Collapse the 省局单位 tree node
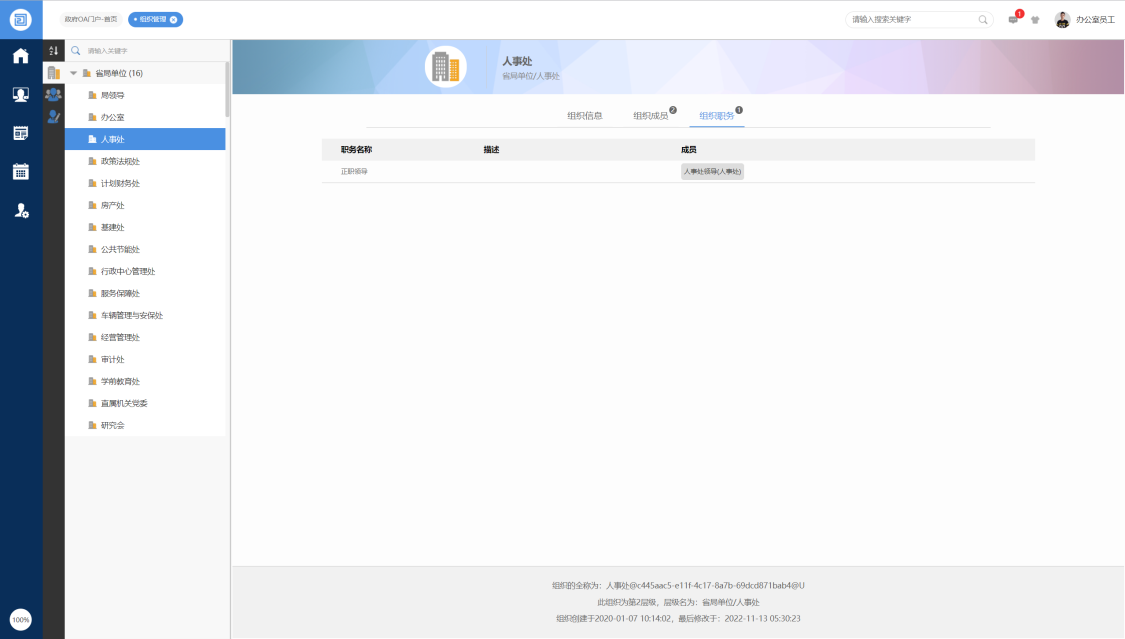Image resolution: width=1125 pixels, height=639 pixels. pyautogui.click(x=73, y=73)
